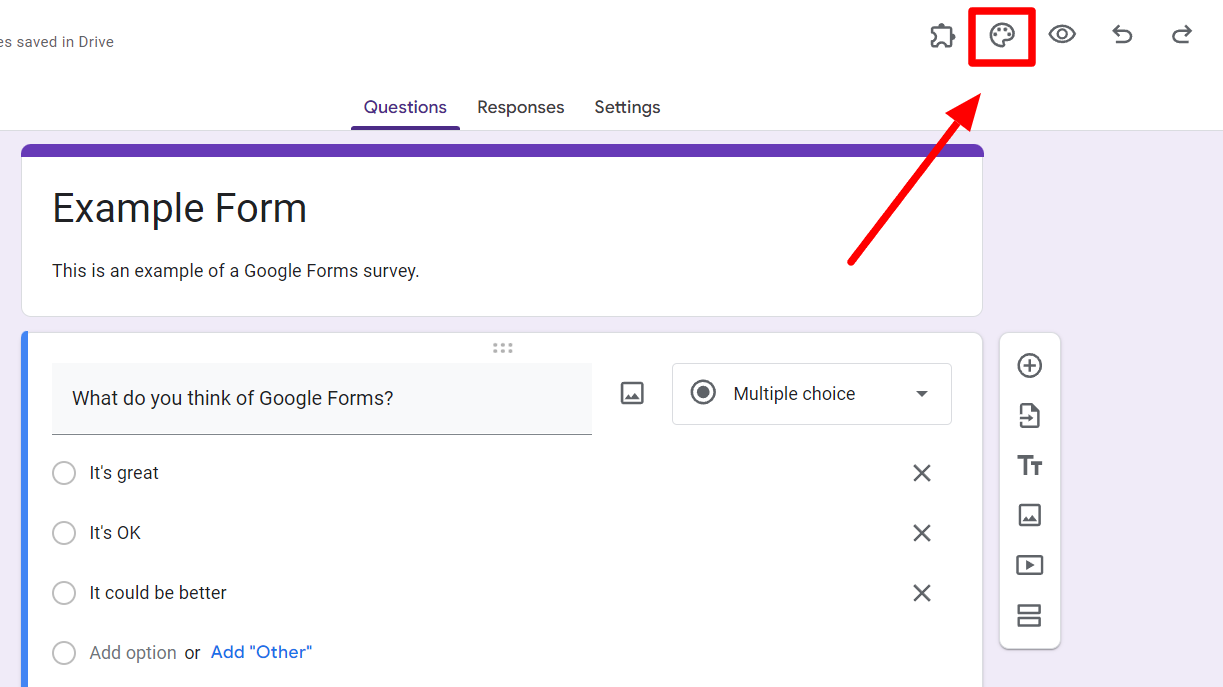This screenshot has height=687, width=1223.
Task: Redo the last change
Action: (x=1182, y=36)
